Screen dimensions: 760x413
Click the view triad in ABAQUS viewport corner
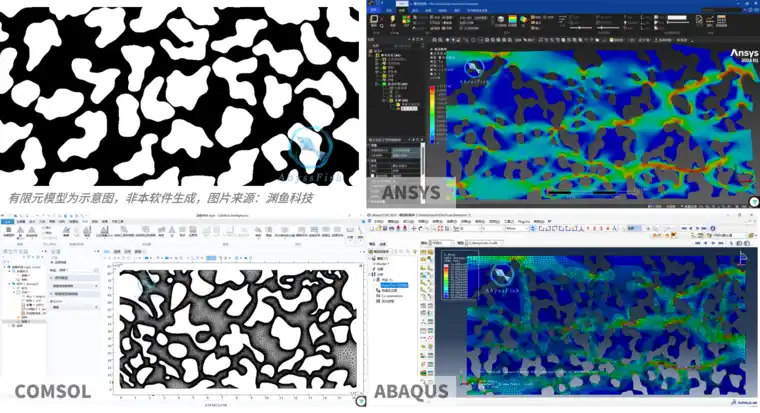pyautogui.click(x=743, y=257)
